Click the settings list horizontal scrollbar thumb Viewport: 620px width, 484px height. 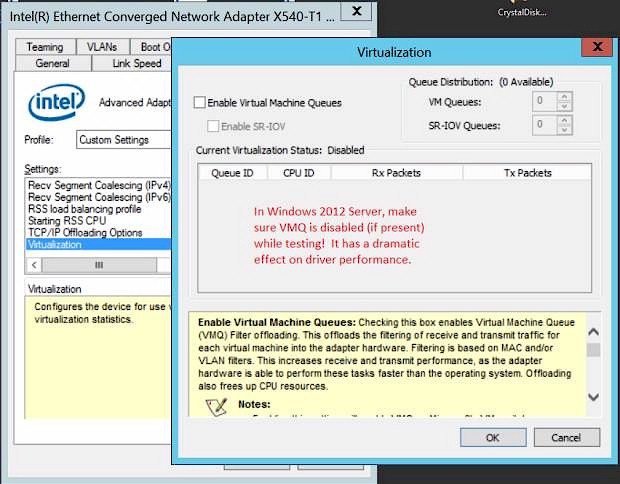pos(99,265)
